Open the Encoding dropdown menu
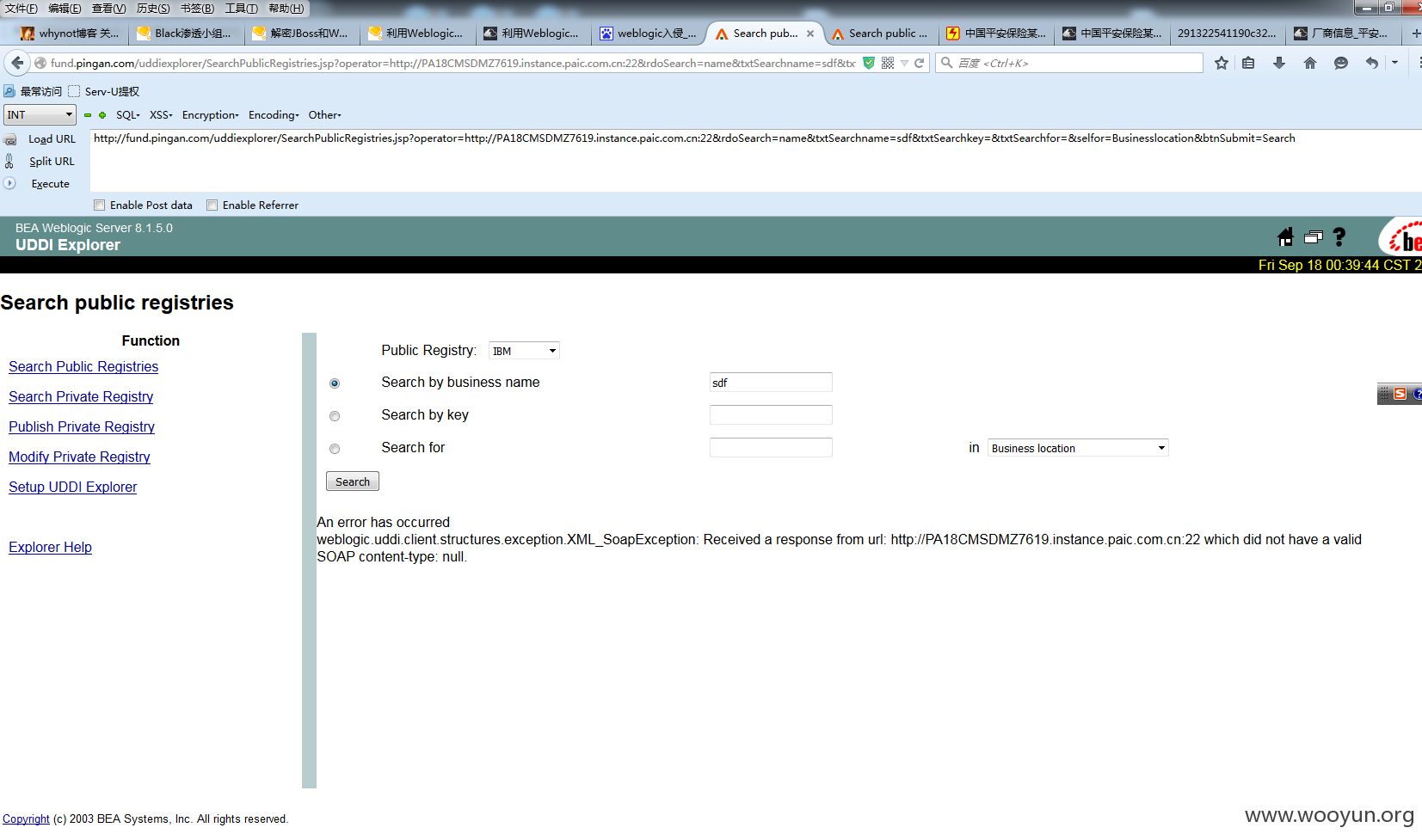Screen dimensions: 1422x840 (x=274, y=115)
